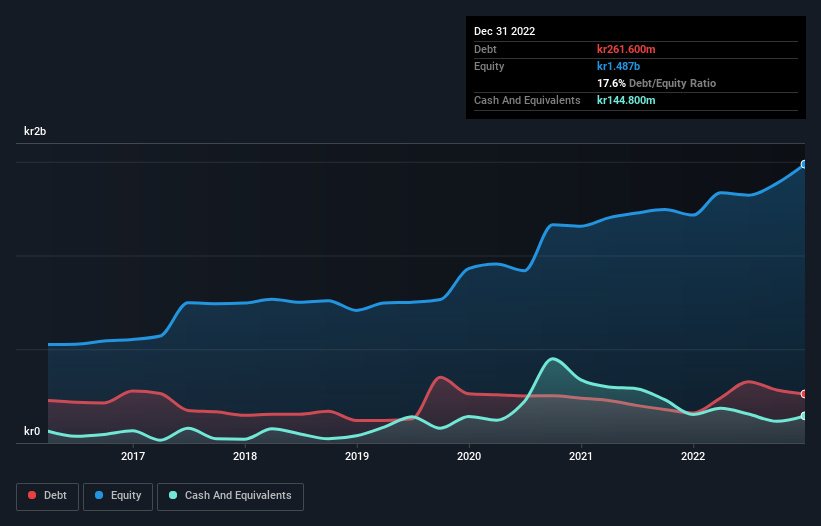Click the Equity tooltip row label
Viewport: 821px width, 526px height.
click(489, 66)
